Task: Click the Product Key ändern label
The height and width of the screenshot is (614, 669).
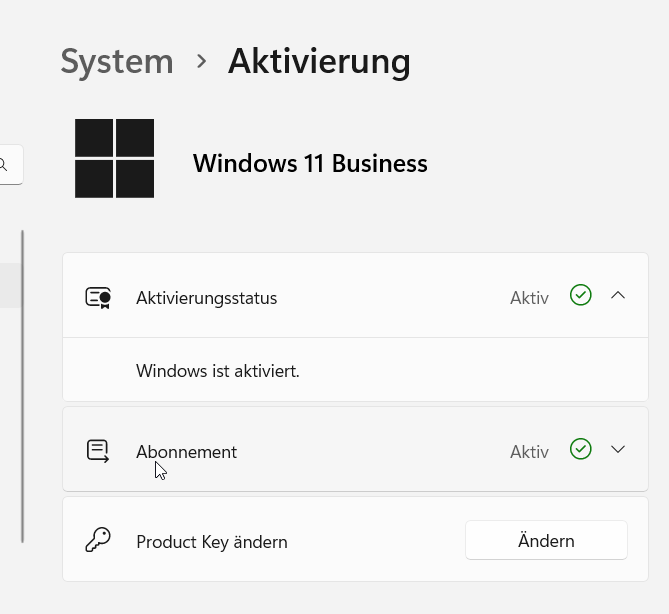Action: (212, 542)
